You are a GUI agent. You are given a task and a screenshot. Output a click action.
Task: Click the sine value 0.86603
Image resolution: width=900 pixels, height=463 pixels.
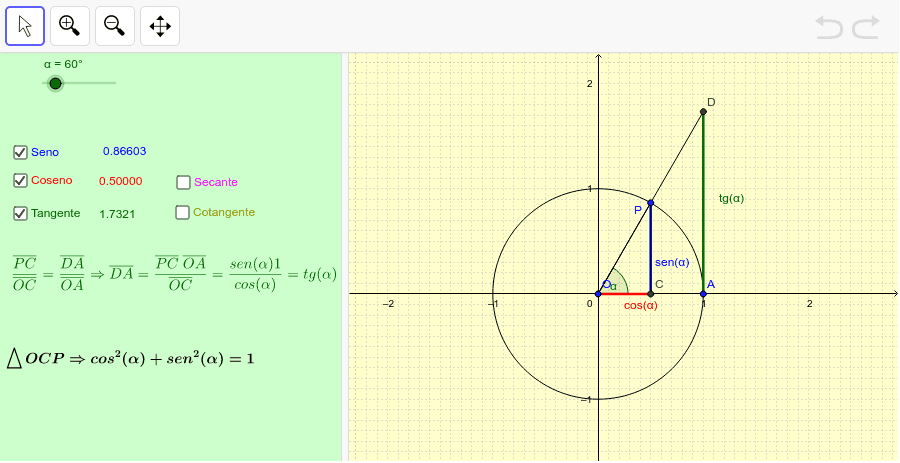coord(125,151)
